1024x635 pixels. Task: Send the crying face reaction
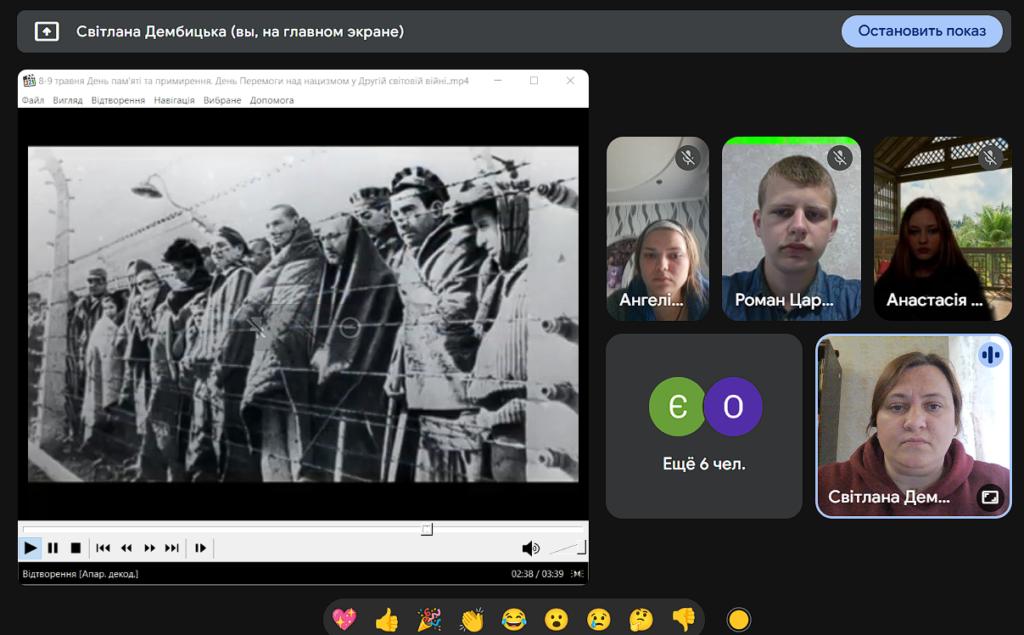599,619
